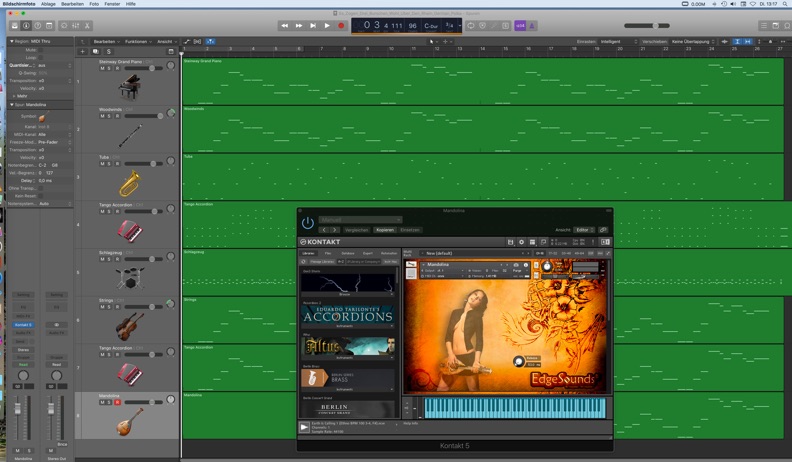Collapse the Spur Mandolina section
This screenshot has width=792, height=462.
tap(12, 105)
